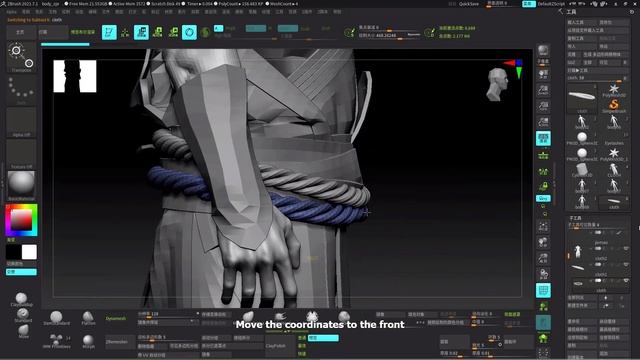Select the Standard brush
Screen dimensions: 640x360
pyautogui.click(x=23, y=315)
